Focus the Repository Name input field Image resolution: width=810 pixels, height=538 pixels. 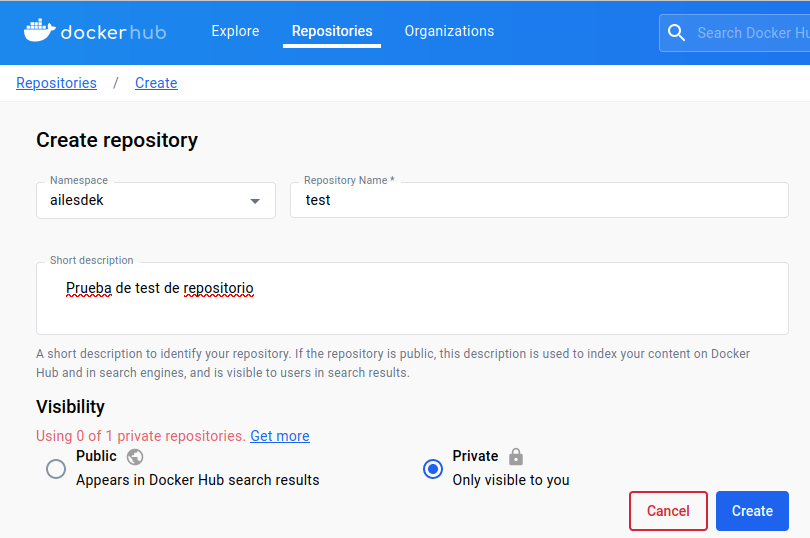[540, 200]
